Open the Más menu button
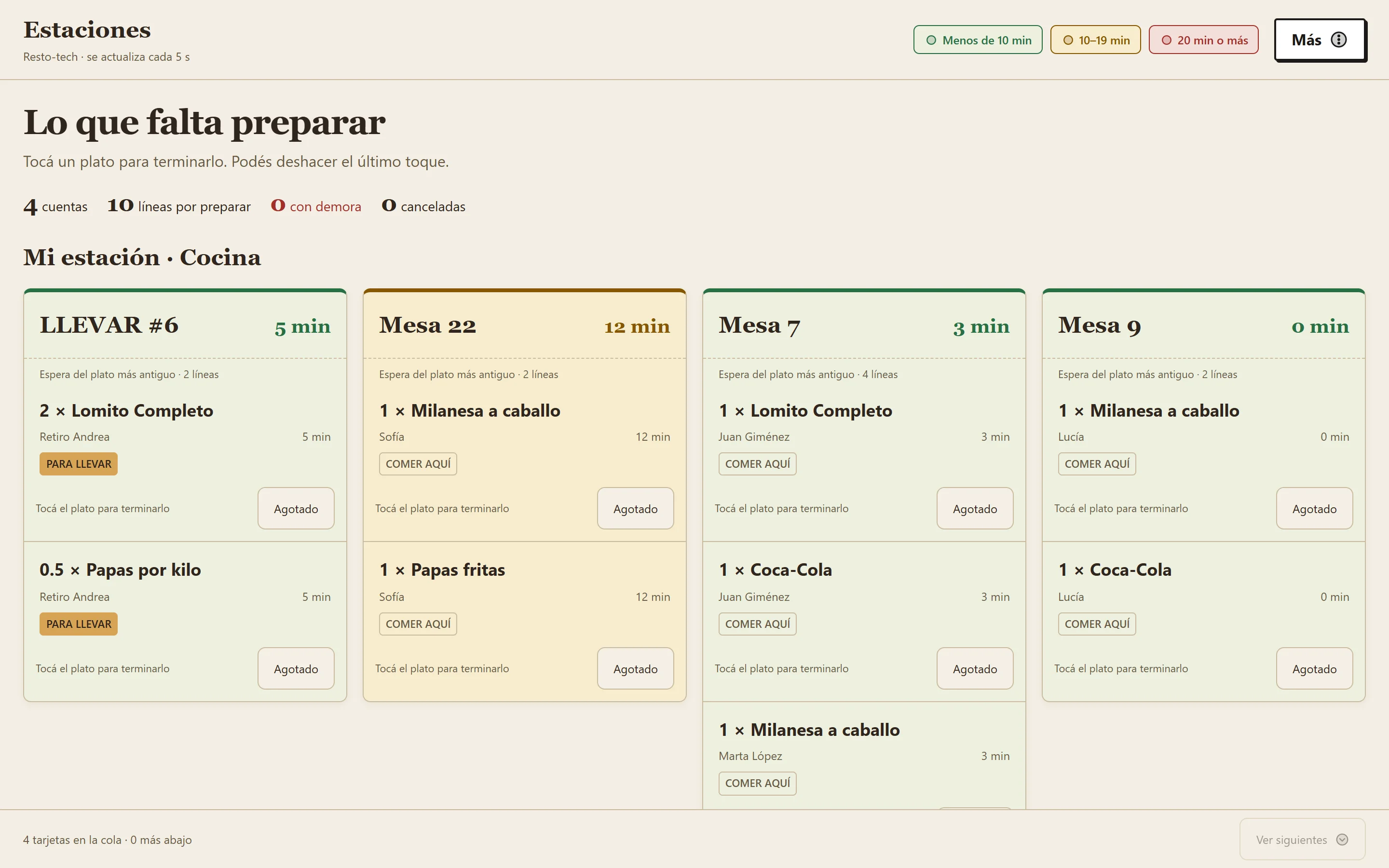This screenshot has width=1389, height=868. 1320,40
